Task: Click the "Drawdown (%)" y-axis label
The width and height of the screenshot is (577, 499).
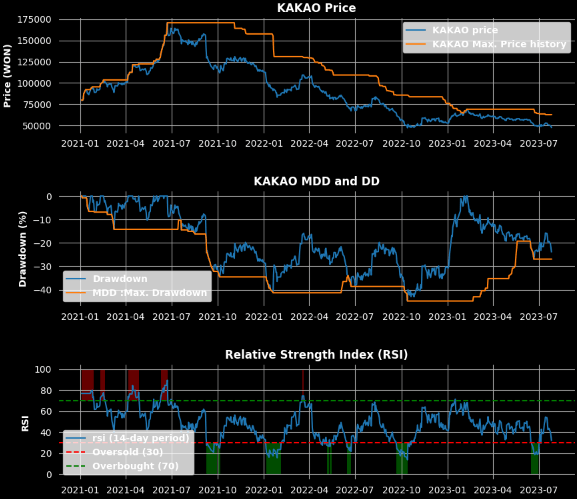Action: [22, 249]
